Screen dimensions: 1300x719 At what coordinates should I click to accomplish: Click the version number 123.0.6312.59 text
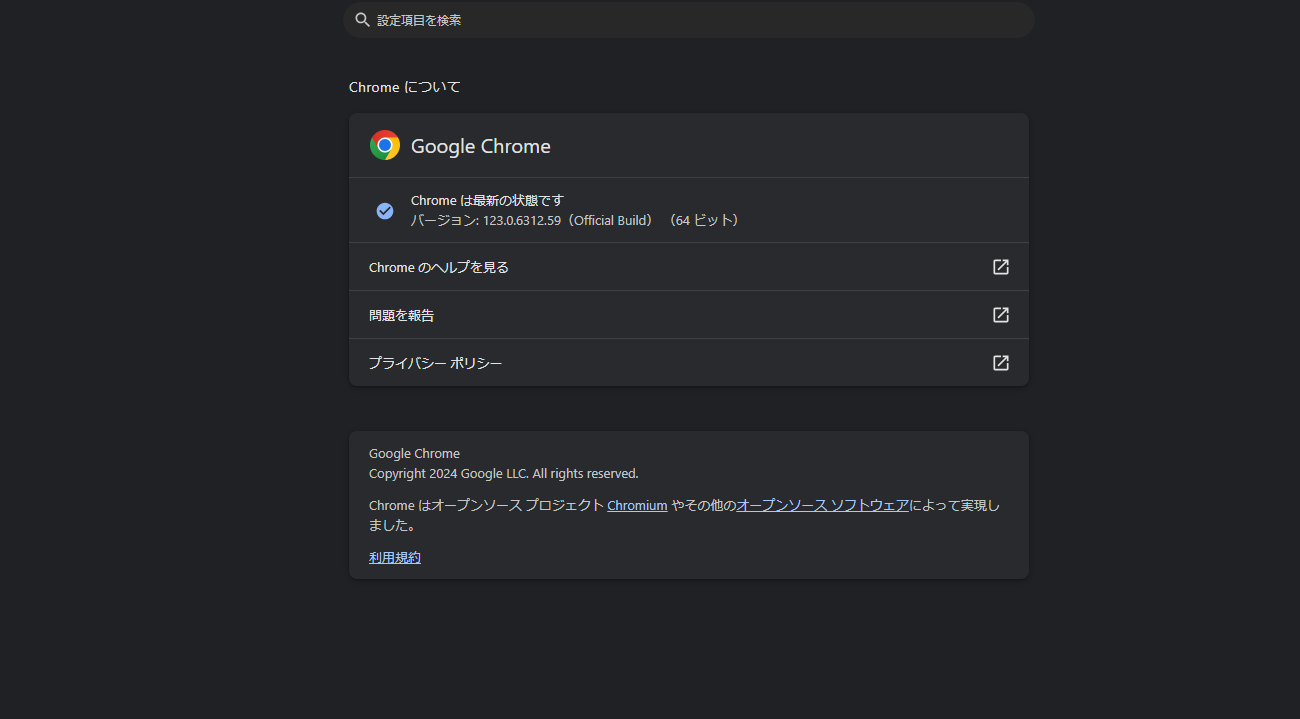click(x=522, y=220)
